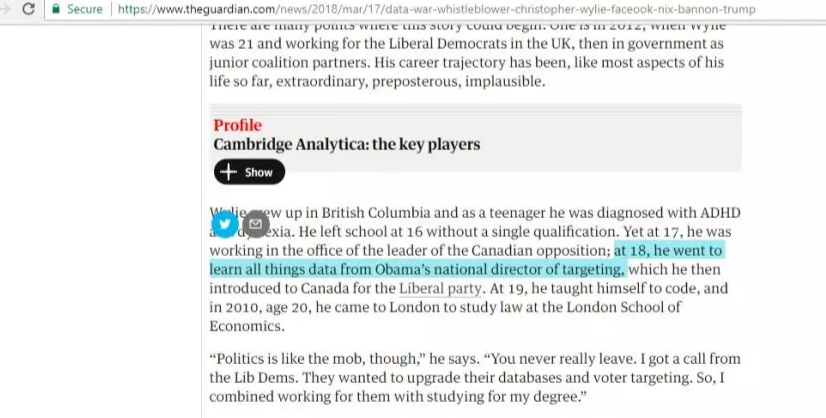The image size is (826, 418).
Task: Share highlighted text via email icon
Action: pos(255,224)
